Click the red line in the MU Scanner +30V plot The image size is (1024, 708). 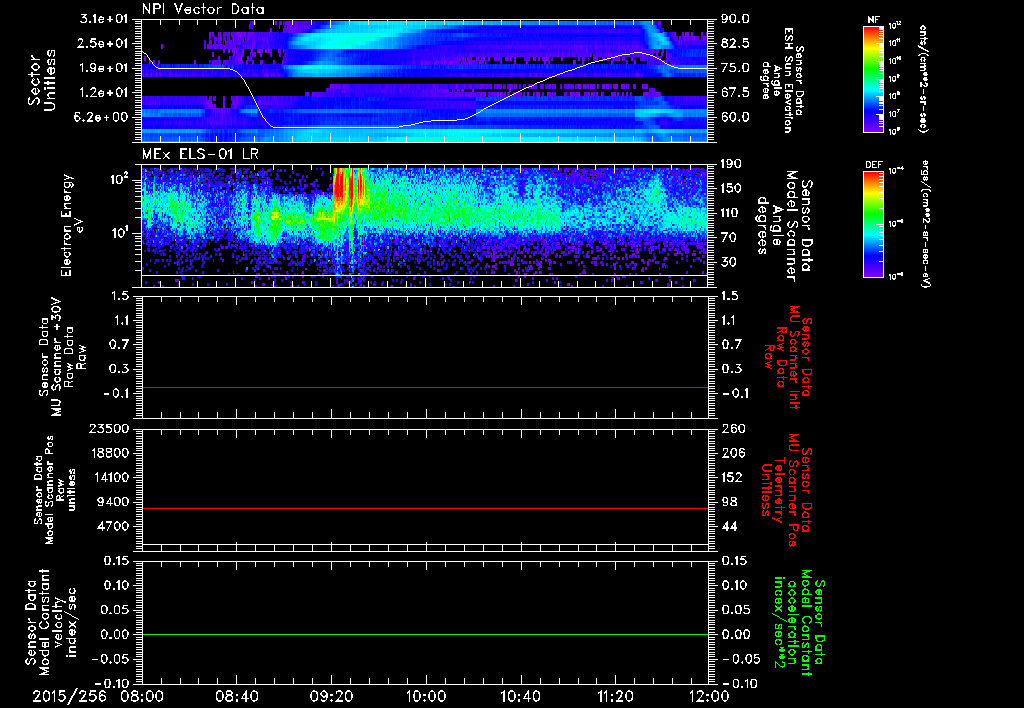(424, 387)
